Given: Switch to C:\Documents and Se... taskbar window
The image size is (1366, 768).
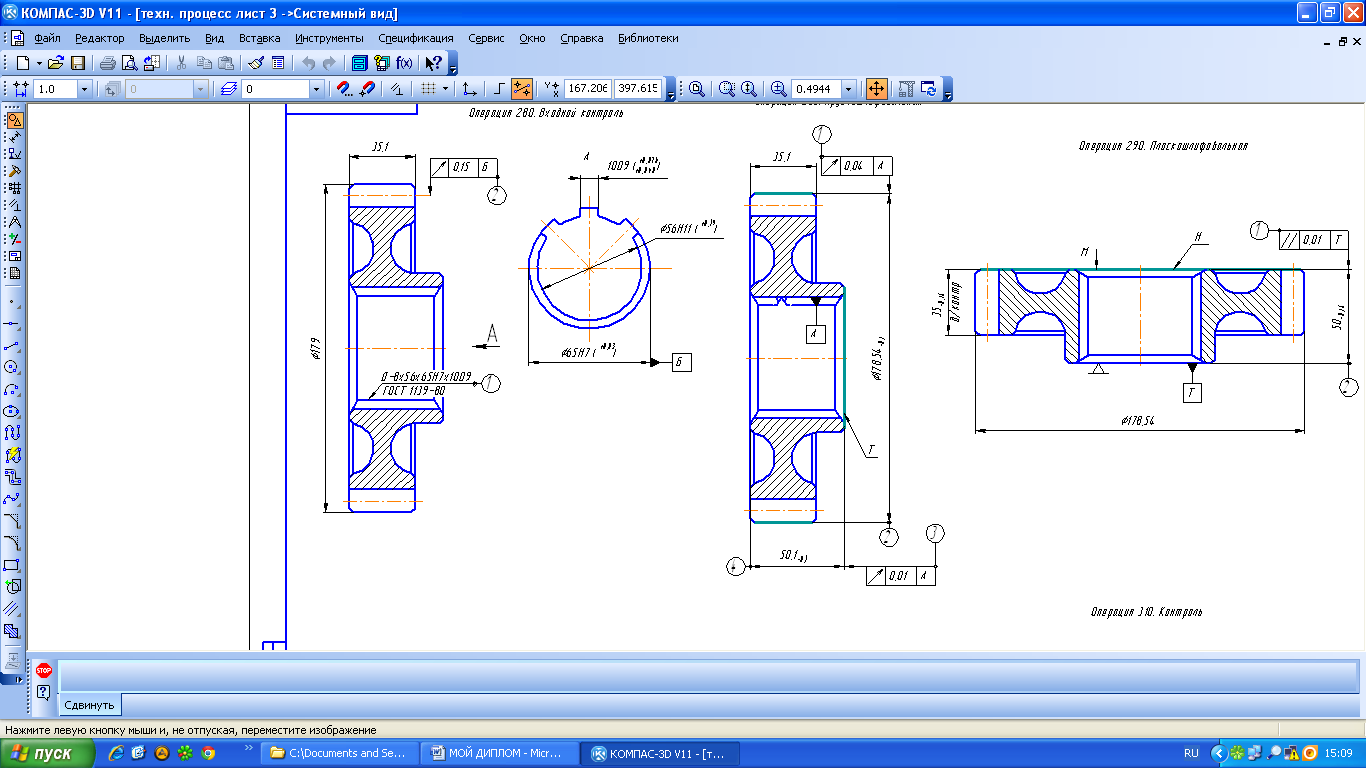Looking at the screenshot, I should (340, 754).
